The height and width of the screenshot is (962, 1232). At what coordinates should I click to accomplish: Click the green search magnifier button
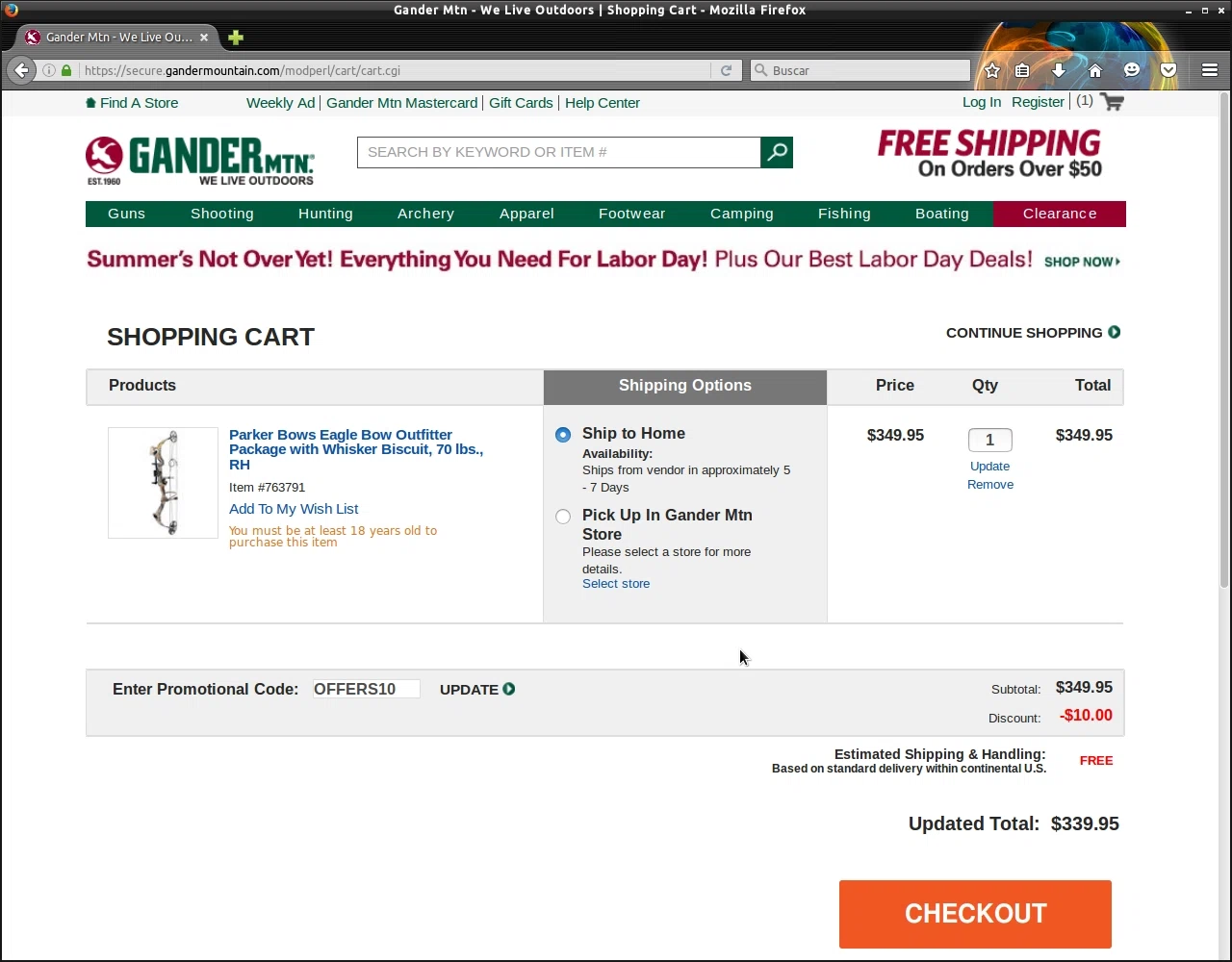(777, 152)
